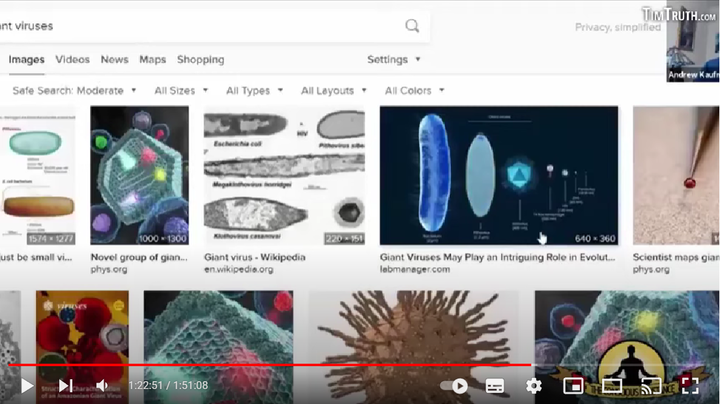Image resolution: width=720 pixels, height=404 pixels.
Task: Expand All Layouts filter
Action: coord(334,91)
